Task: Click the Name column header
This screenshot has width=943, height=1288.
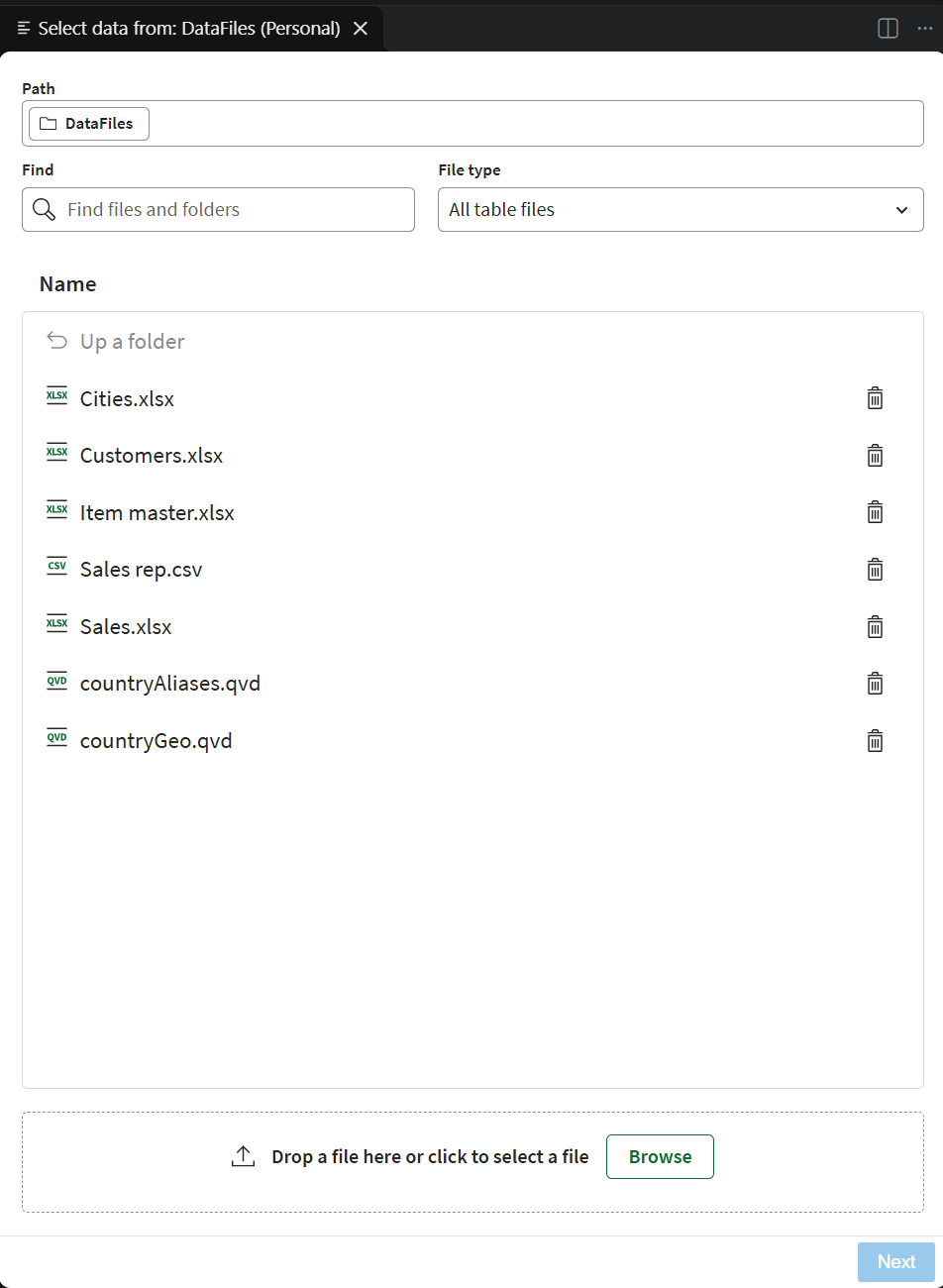Action: (x=68, y=284)
